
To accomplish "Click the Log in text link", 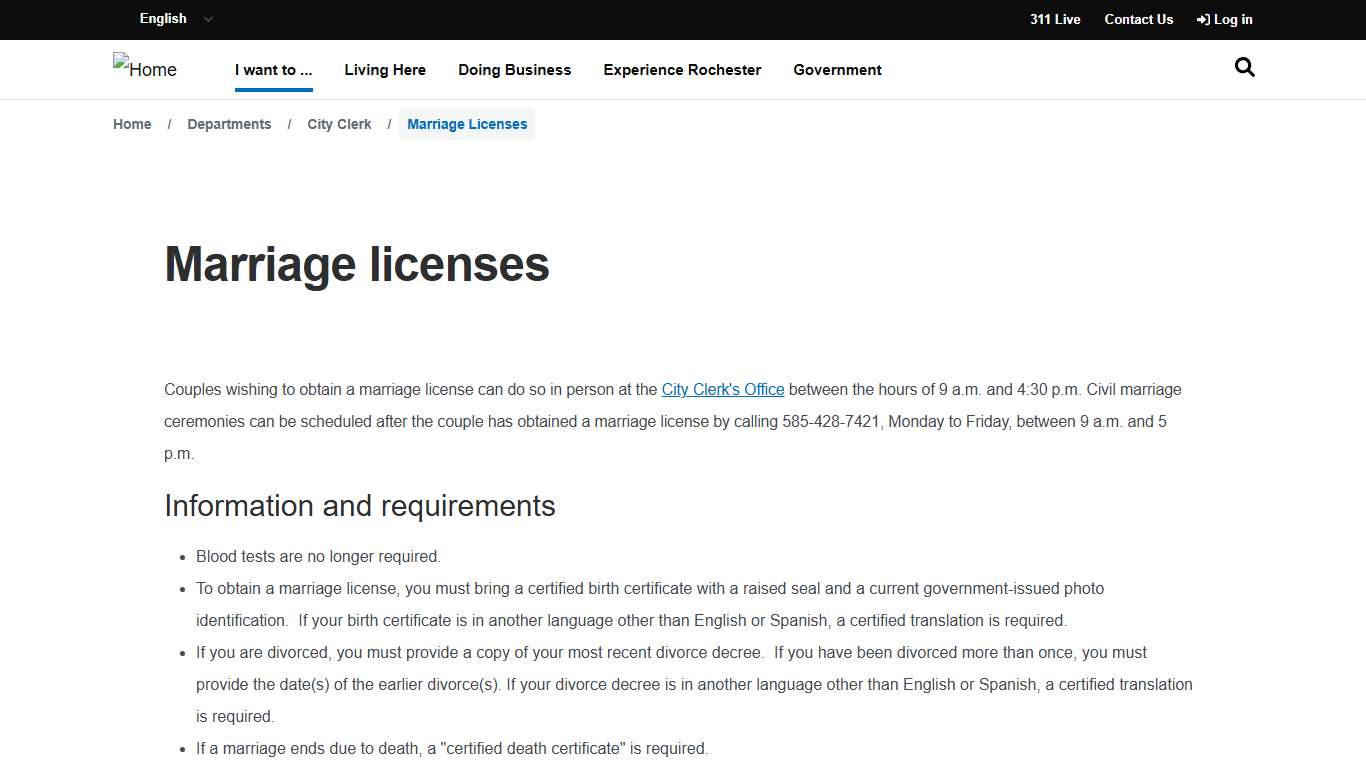I will click(x=1230, y=19).
